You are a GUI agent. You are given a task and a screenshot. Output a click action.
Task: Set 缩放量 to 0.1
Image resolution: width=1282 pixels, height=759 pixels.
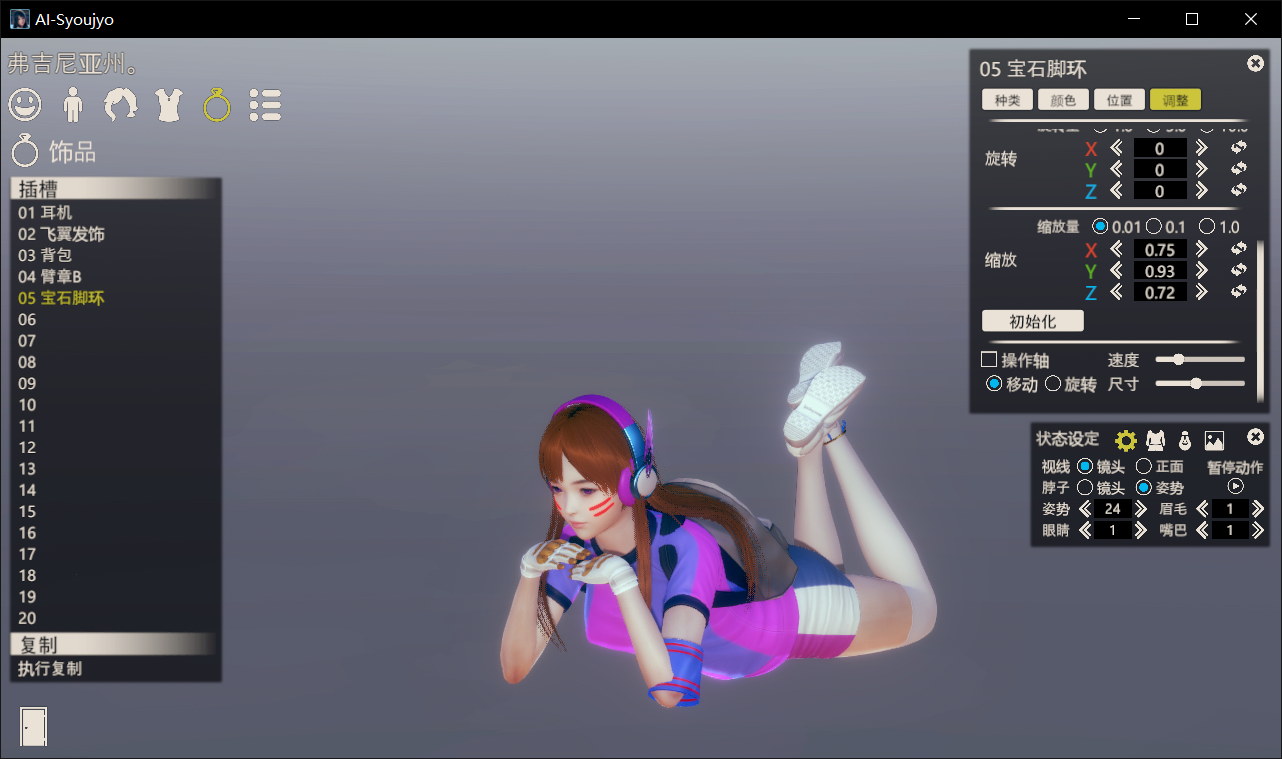[1153, 227]
